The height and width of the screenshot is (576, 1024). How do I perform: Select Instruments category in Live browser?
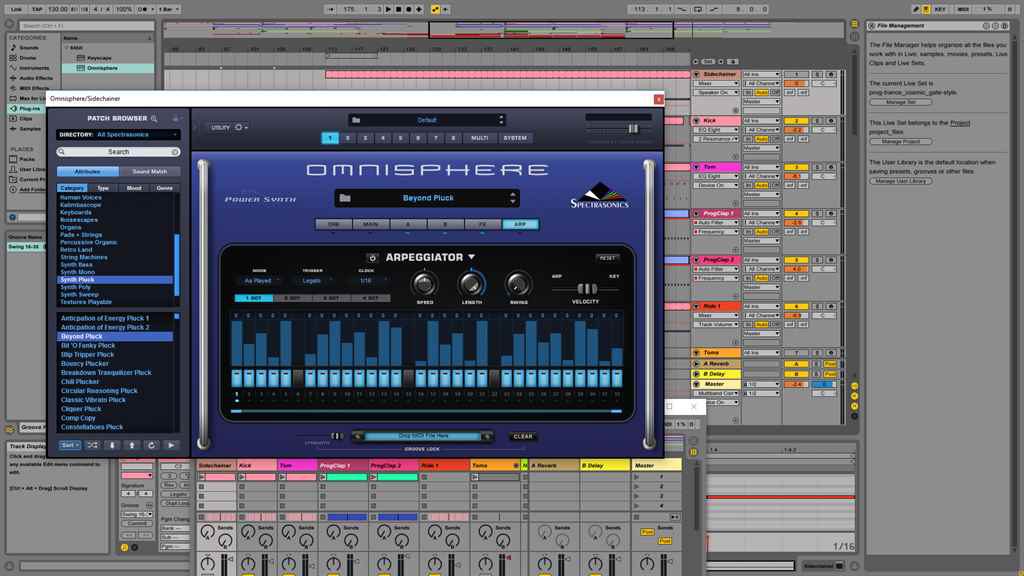click(x=34, y=68)
